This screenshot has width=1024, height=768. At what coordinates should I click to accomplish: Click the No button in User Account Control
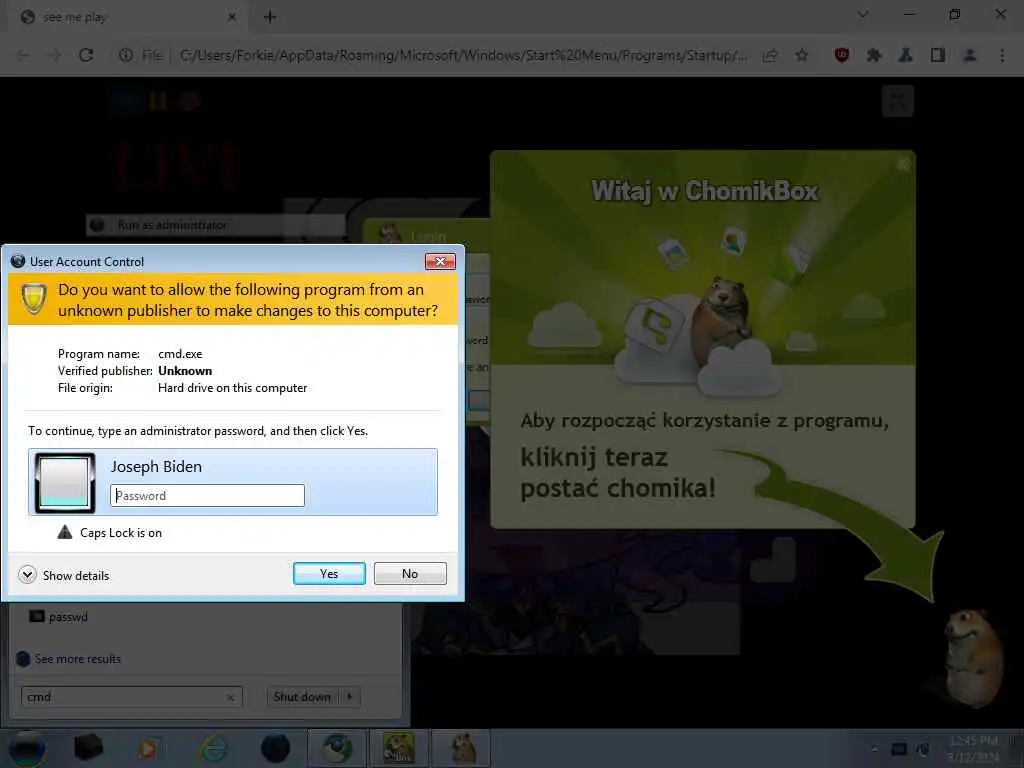click(x=410, y=573)
